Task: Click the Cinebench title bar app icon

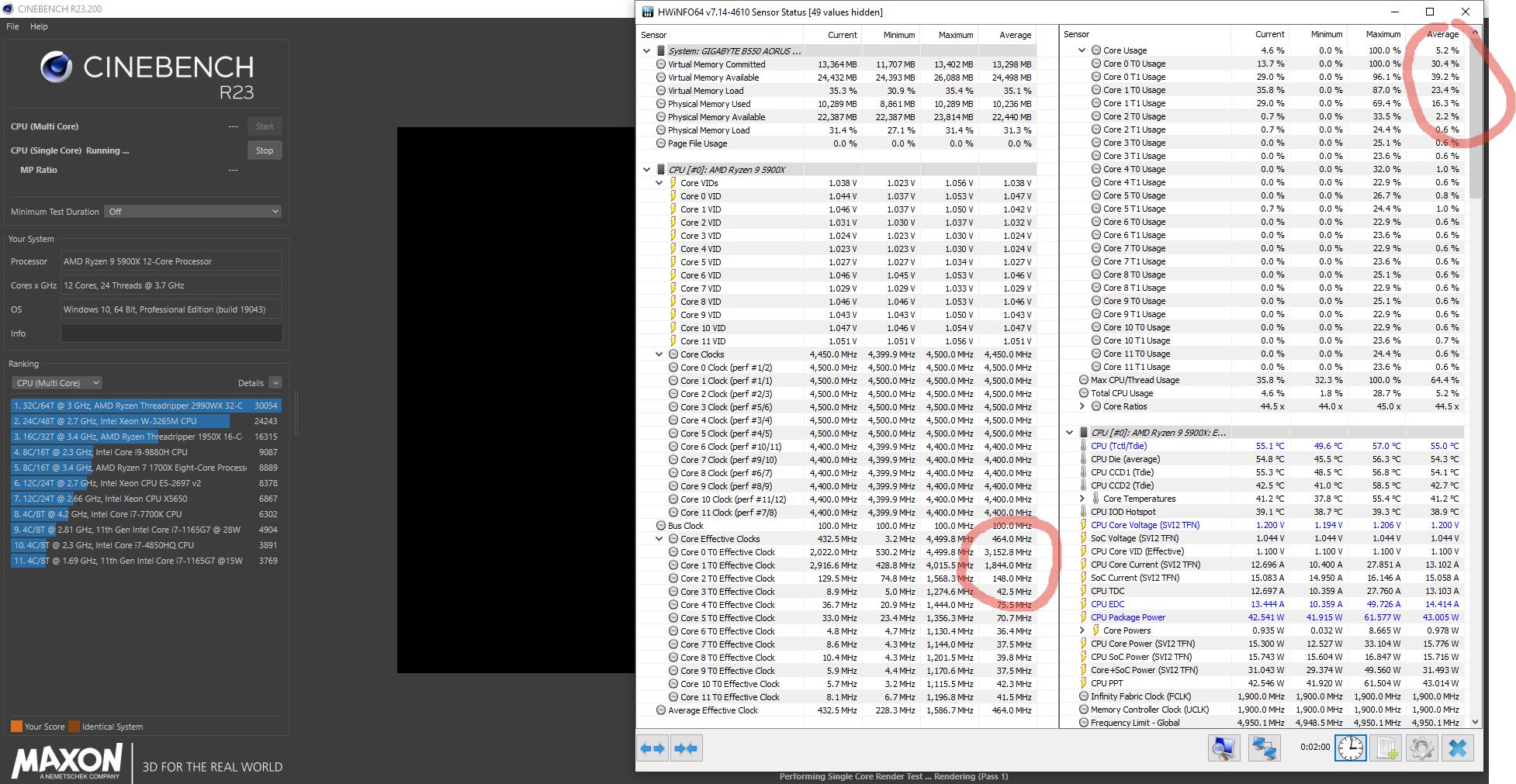Action: (8, 9)
